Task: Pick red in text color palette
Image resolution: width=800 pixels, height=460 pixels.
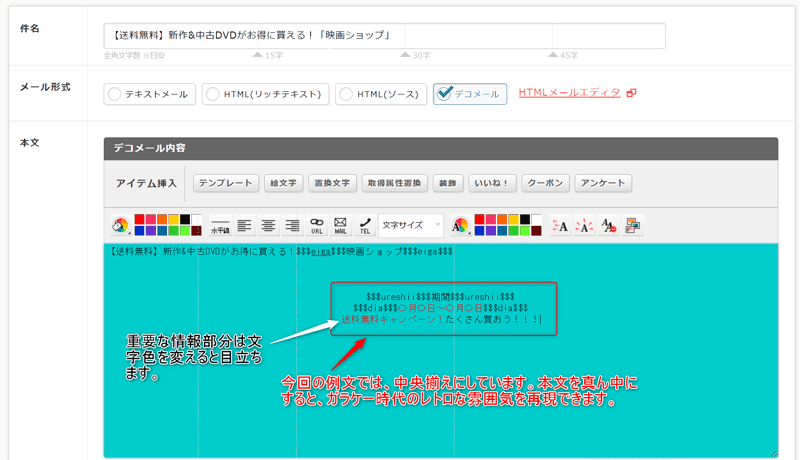Action: [x=480, y=219]
